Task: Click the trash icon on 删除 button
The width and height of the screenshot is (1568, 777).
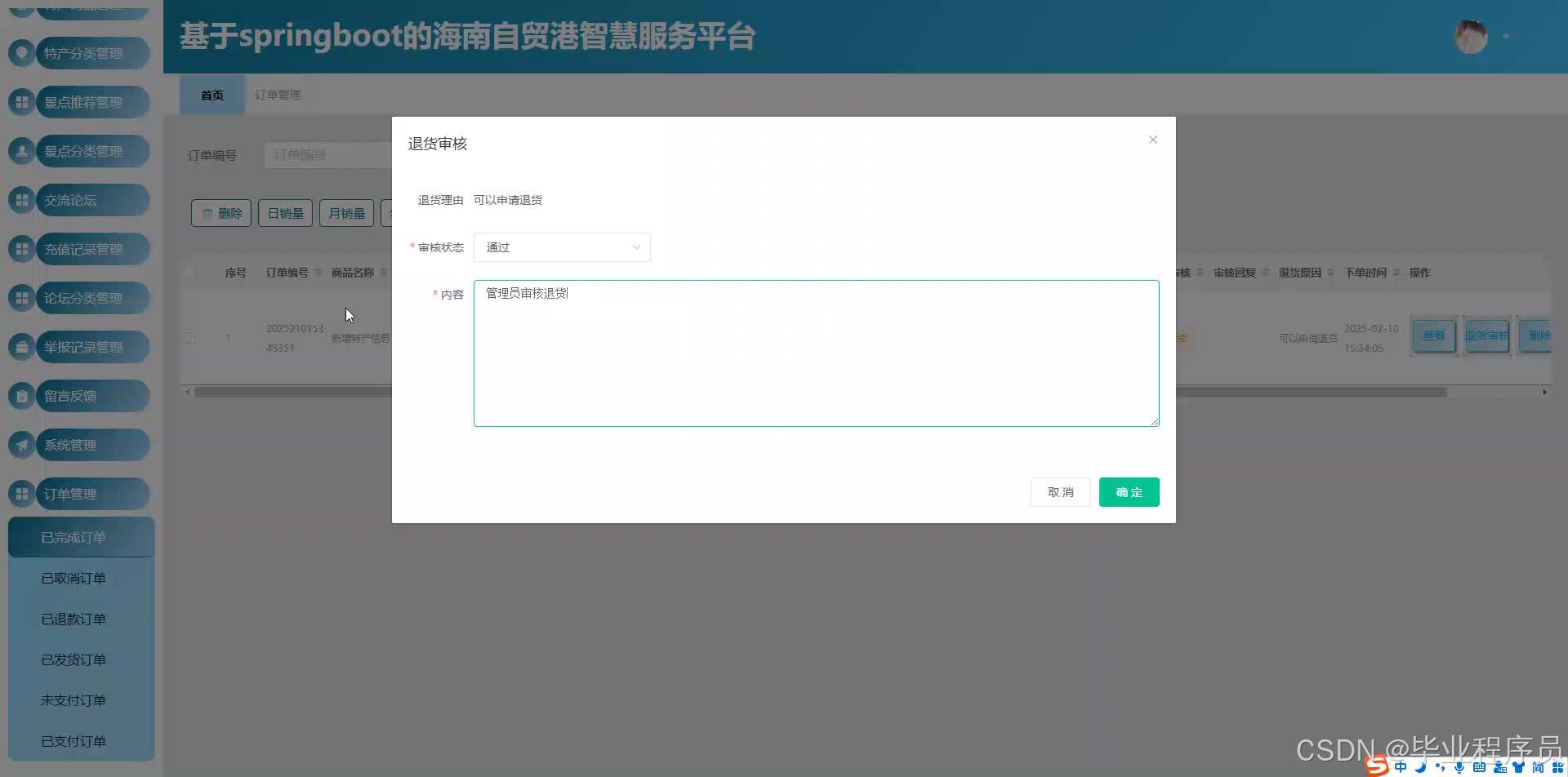Action: [207, 213]
